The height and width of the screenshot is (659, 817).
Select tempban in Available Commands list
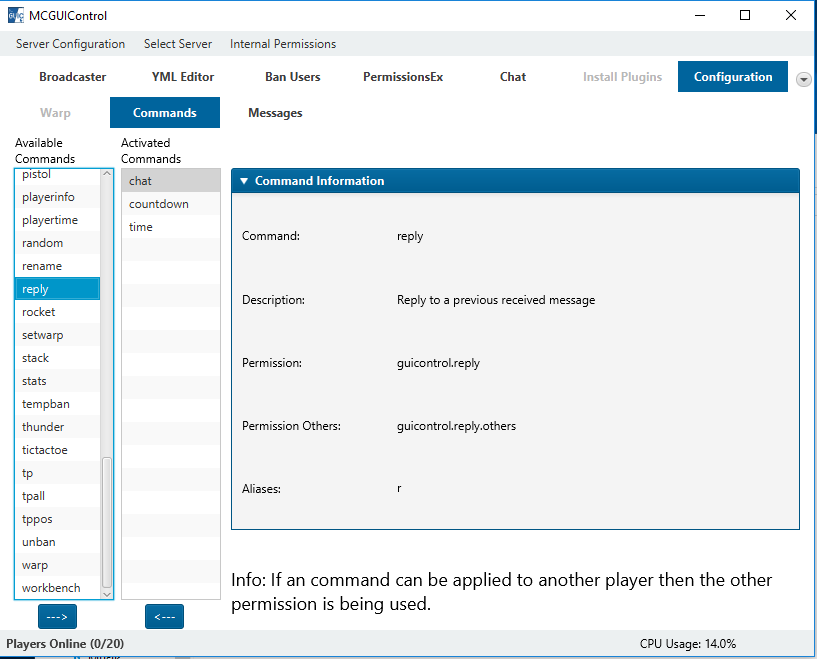pyautogui.click(x=46, y=404)
